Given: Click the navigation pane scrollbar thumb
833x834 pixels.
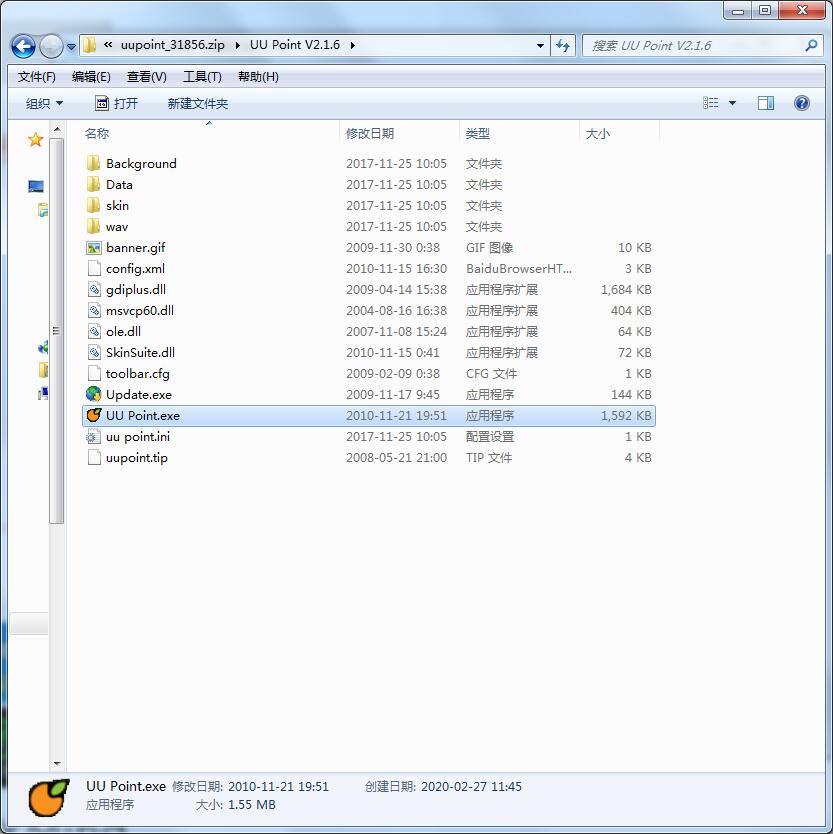Looking at the screenshot, I should tap(57, 331).
